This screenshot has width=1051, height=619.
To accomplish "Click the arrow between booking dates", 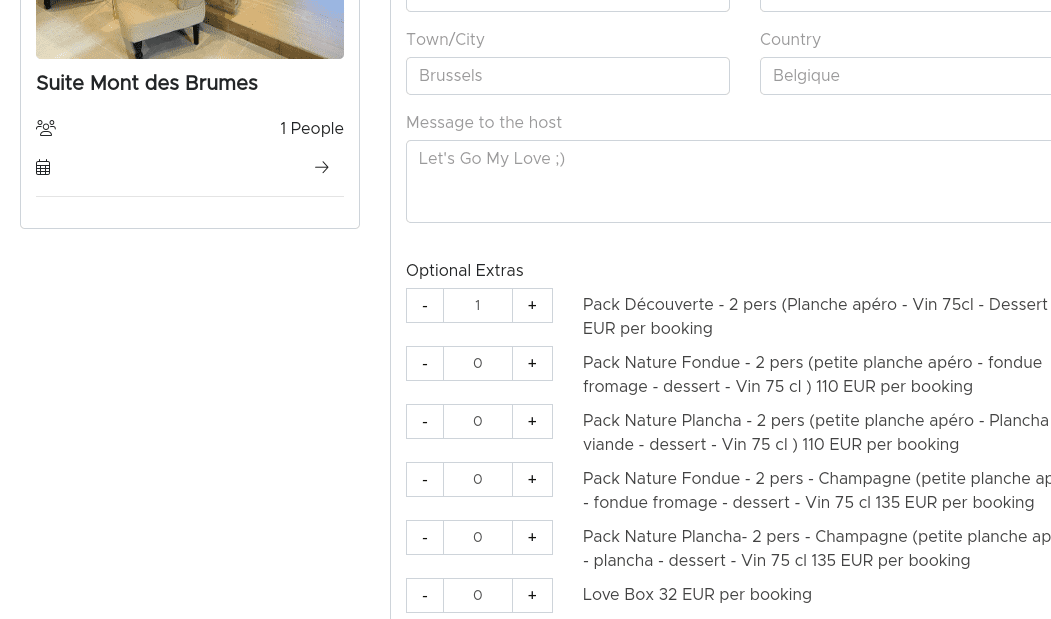I will (x=322, y=167).
